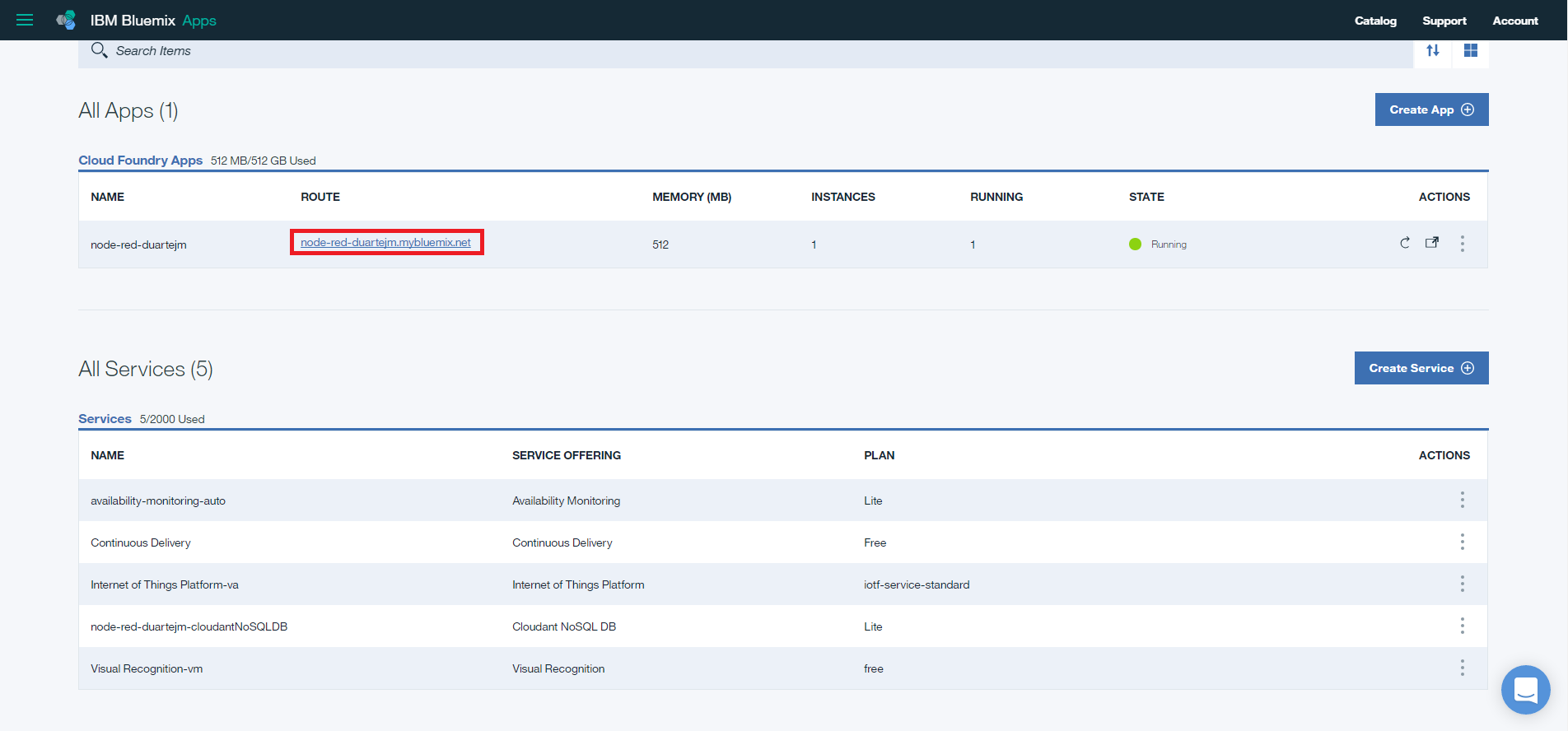Click the All Apps (1) heading
Screen dimensions: 1568x731
point(128,110)
